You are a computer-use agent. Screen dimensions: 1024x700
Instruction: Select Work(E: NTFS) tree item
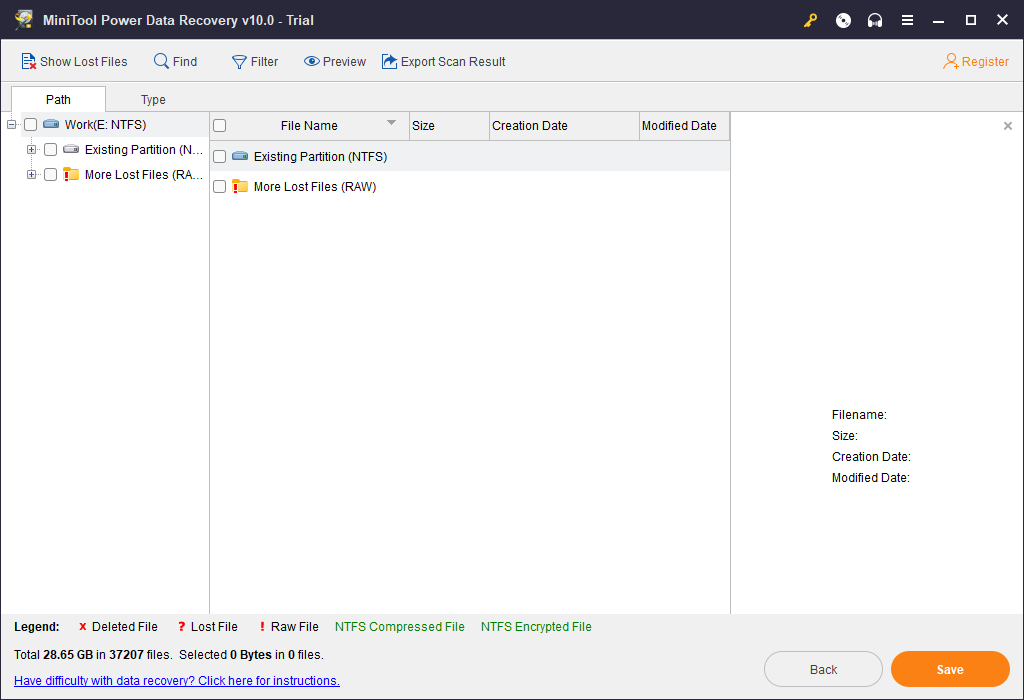[x=105, y=124]
